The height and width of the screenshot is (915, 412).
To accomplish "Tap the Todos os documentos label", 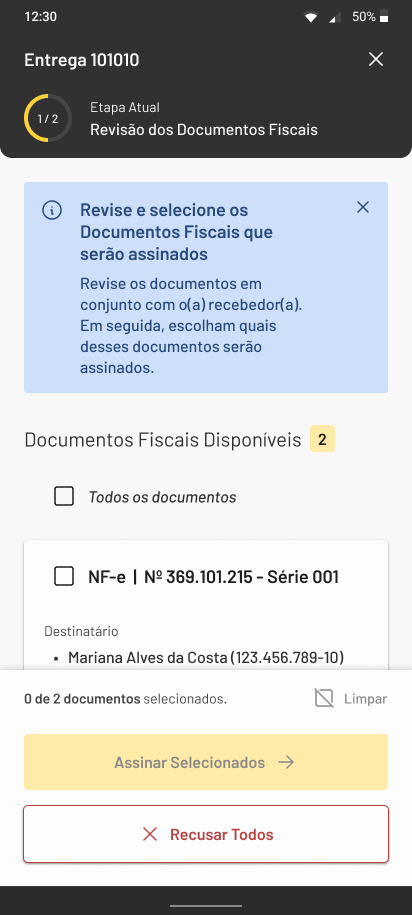I will click(162, 497).
